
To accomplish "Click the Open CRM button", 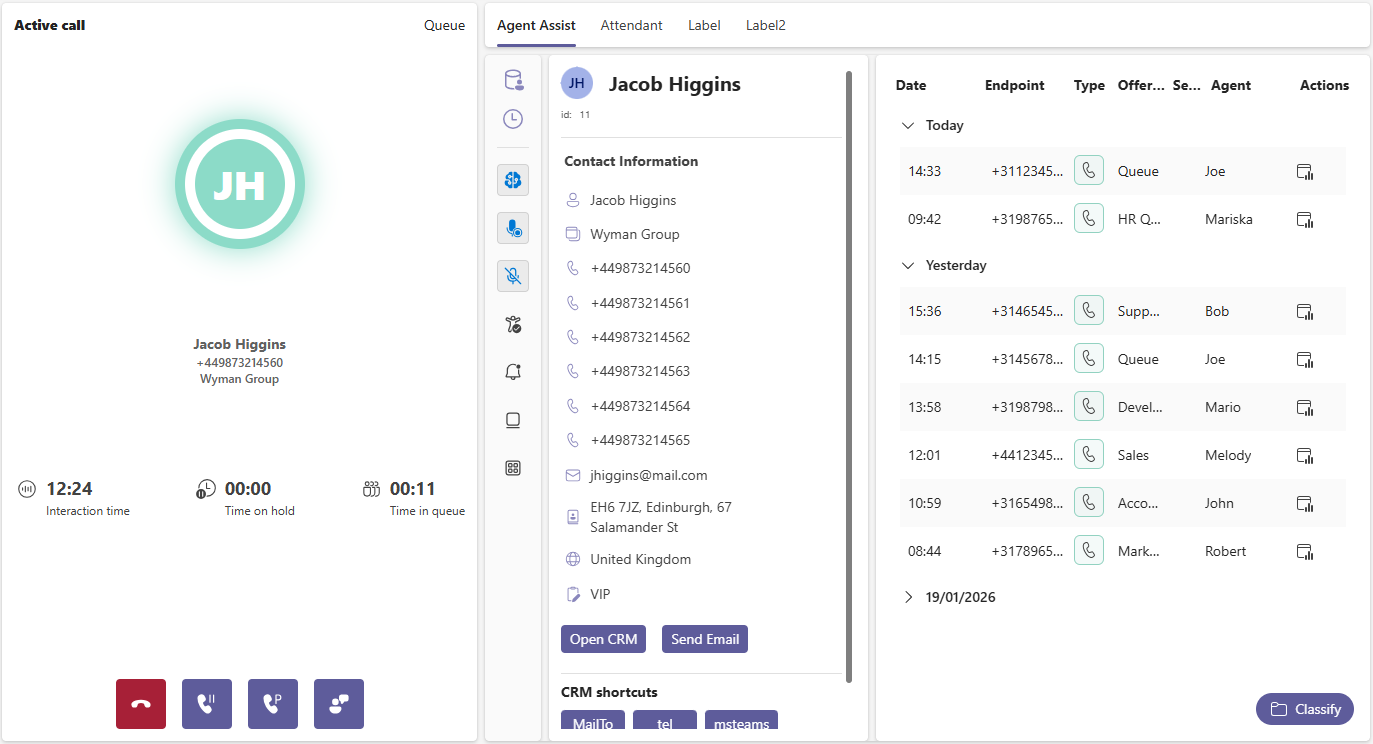I will tap(604, 639).
